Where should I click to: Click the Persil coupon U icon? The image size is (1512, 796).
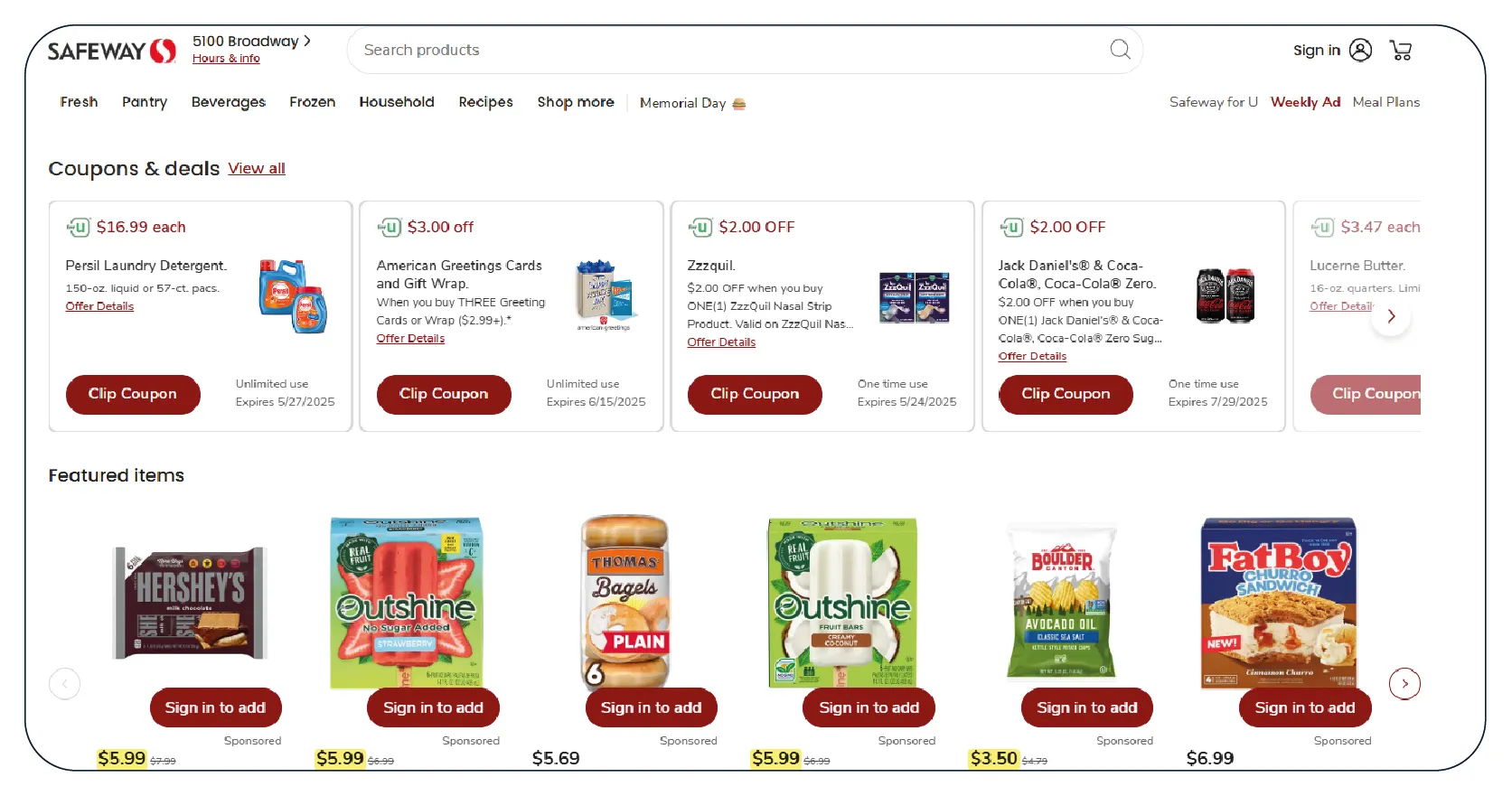pyautogui.click(x=78, y=227)
